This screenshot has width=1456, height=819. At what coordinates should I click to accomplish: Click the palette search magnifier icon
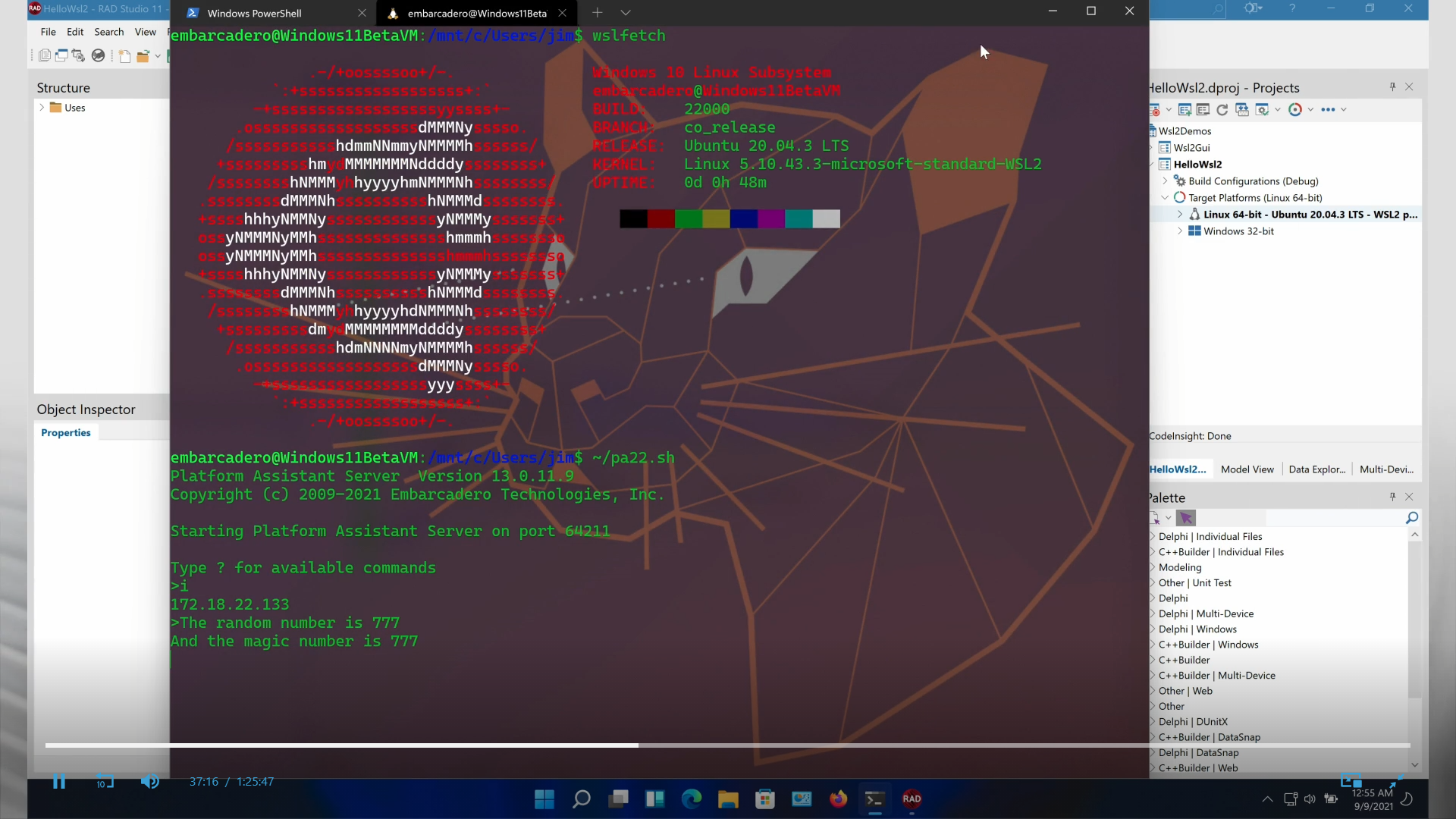coord(1411,518)
